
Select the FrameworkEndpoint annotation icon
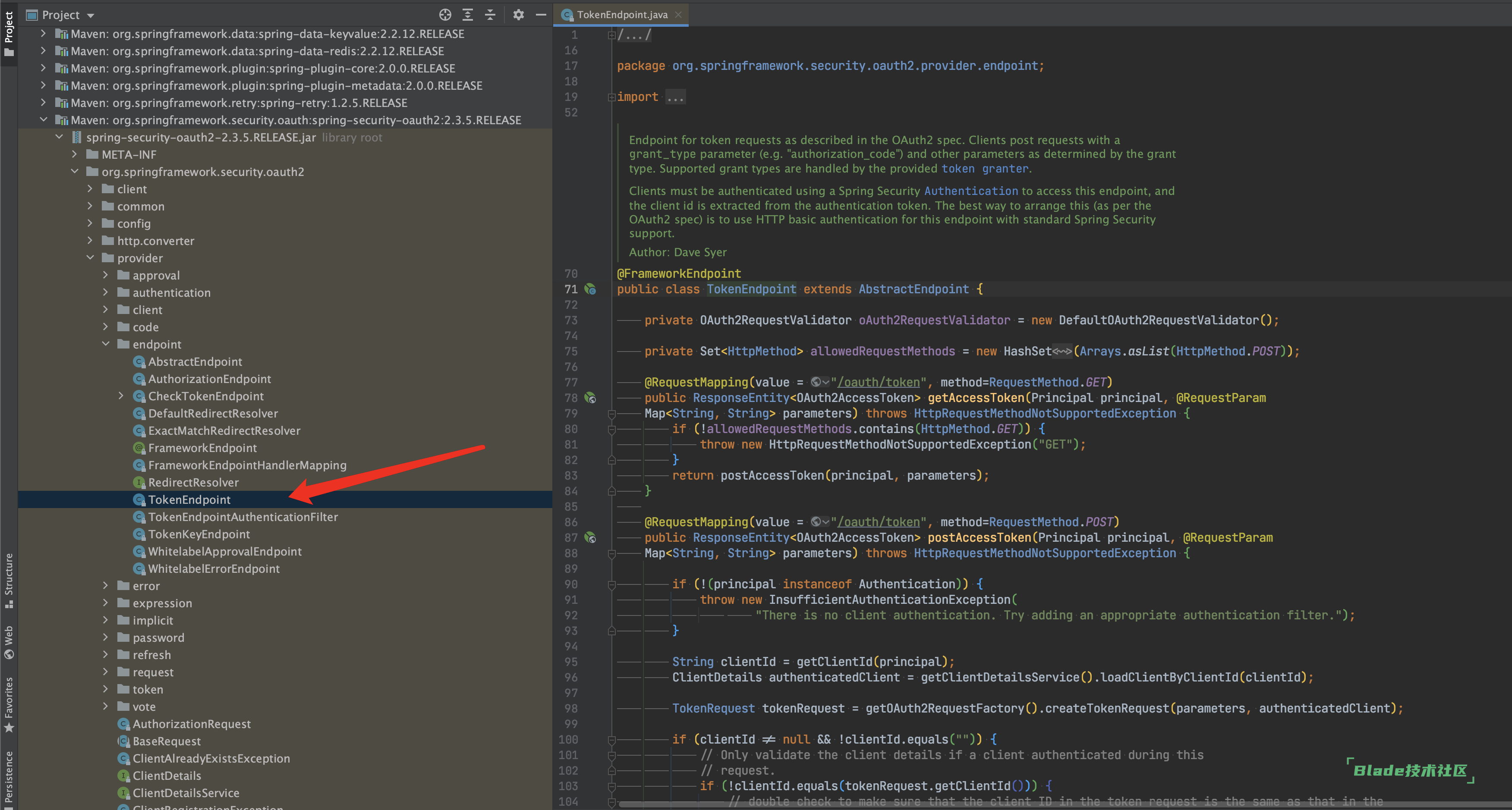[x=139, y=448]
